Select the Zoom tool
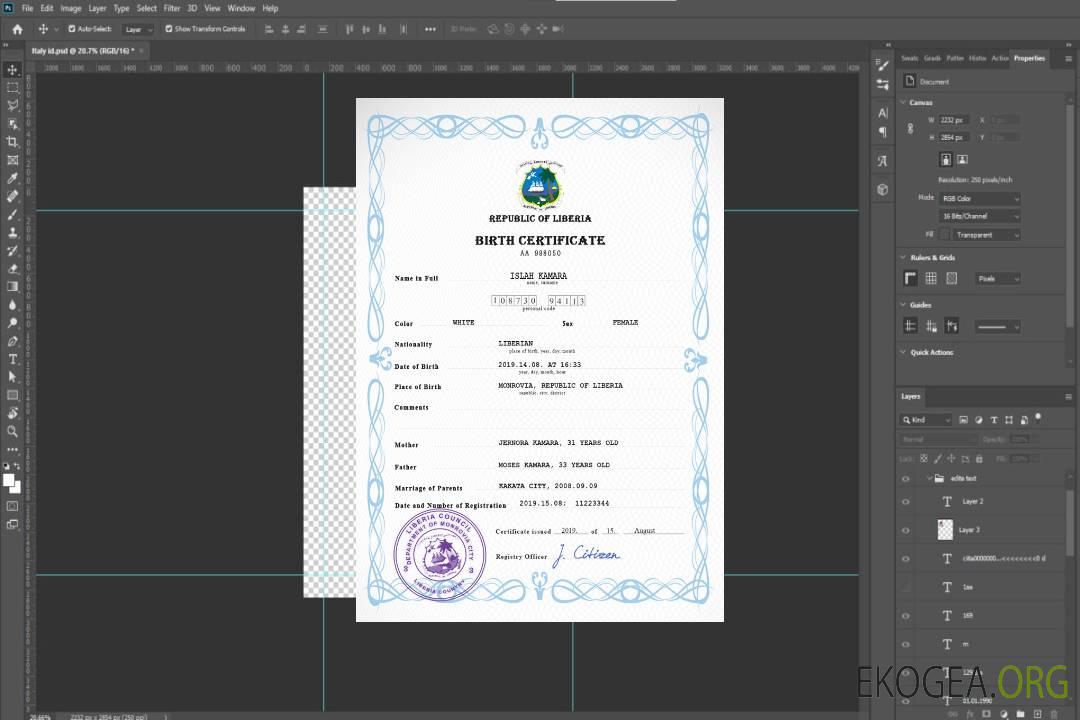The height and width of the screenshot is (720, 1080). (x=12, y=431)
